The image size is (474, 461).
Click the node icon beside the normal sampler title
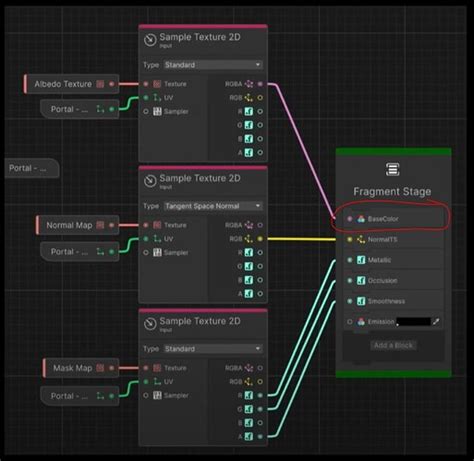pos(150,181)
